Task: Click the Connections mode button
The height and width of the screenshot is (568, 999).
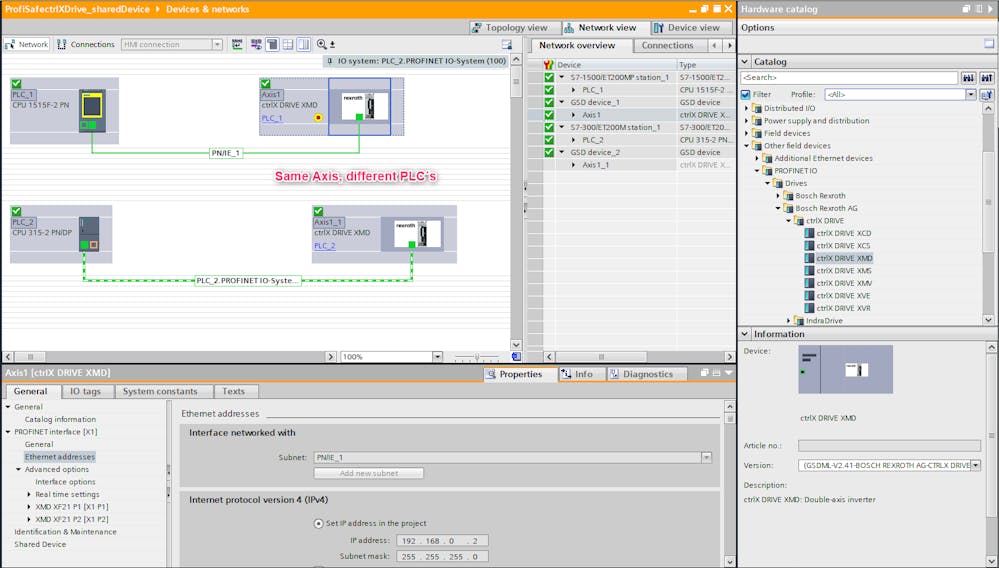Action: click(x=85, y=45)
